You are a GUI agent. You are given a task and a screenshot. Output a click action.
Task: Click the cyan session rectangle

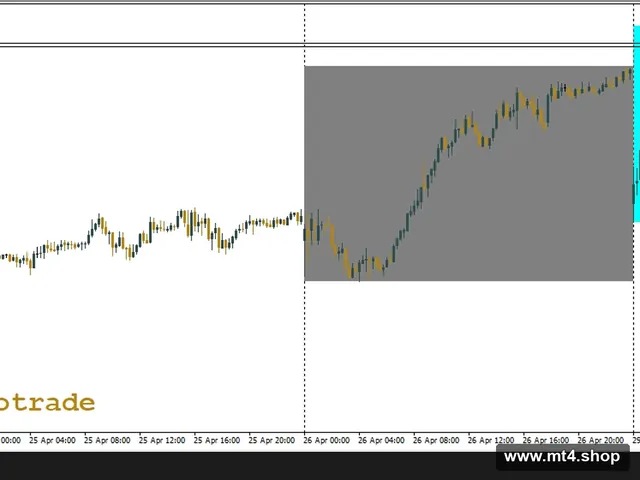(636, 124)
